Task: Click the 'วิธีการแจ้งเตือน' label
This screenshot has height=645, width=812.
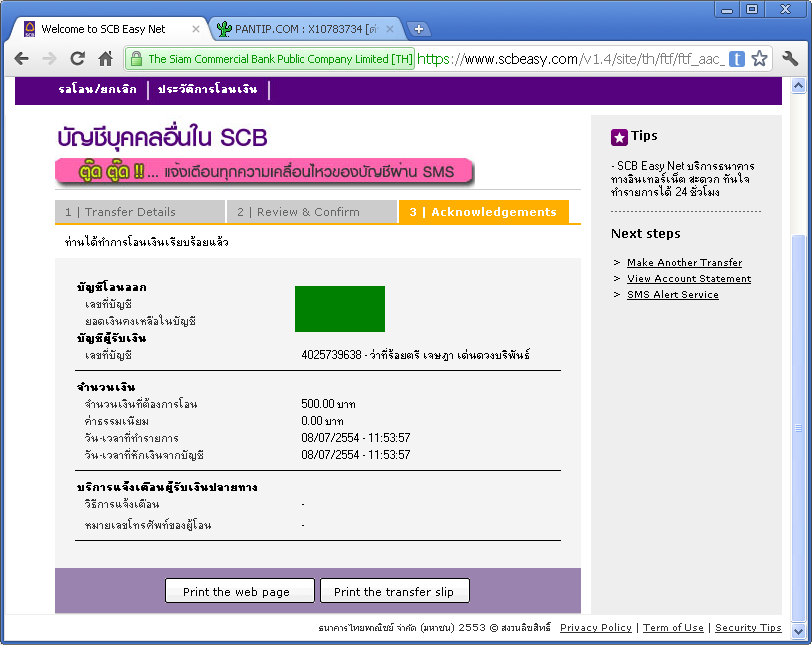Action: (x=122, y=504)
